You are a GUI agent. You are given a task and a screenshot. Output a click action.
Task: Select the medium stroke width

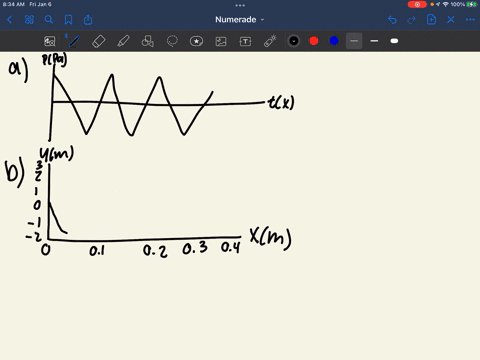pyautogui.click(x=374, y=41)
